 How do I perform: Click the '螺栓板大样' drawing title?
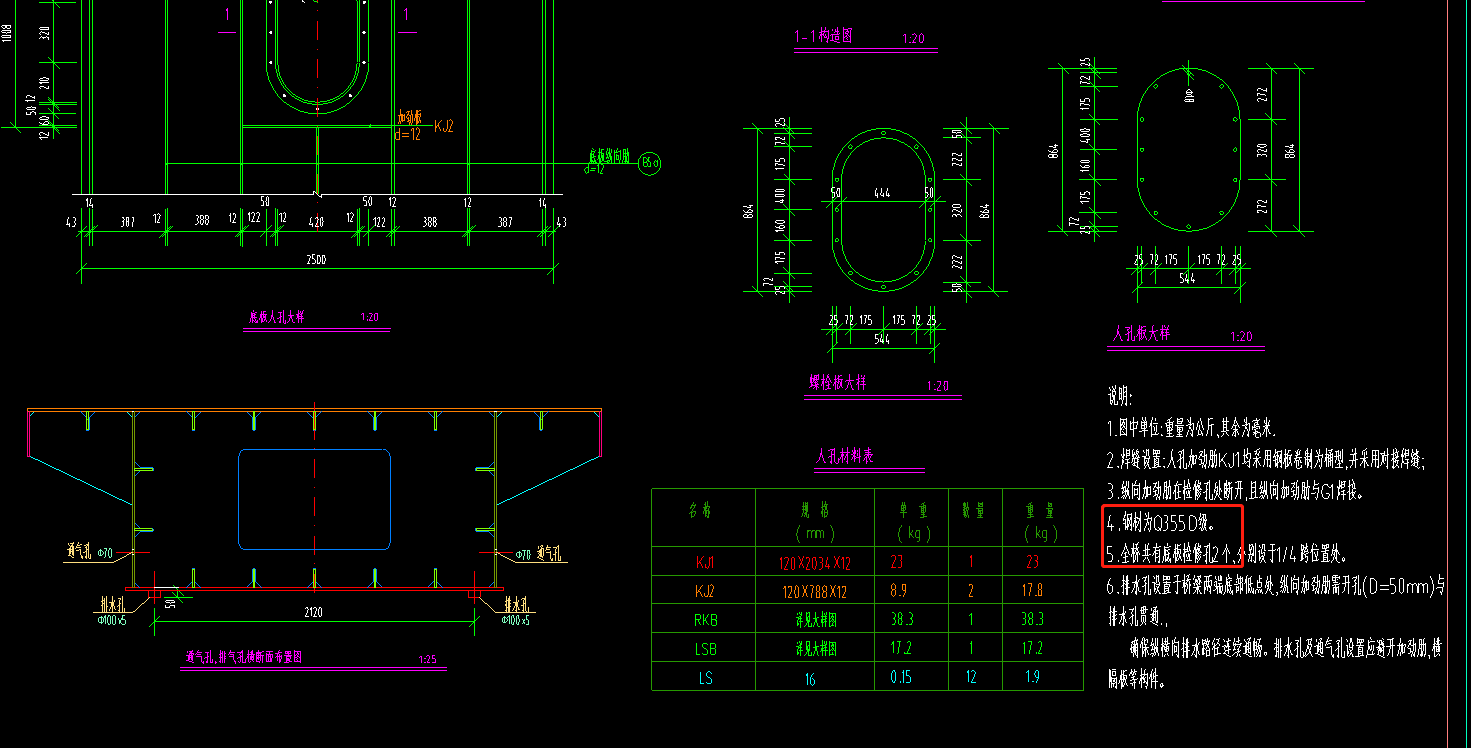tap(837, 383)
